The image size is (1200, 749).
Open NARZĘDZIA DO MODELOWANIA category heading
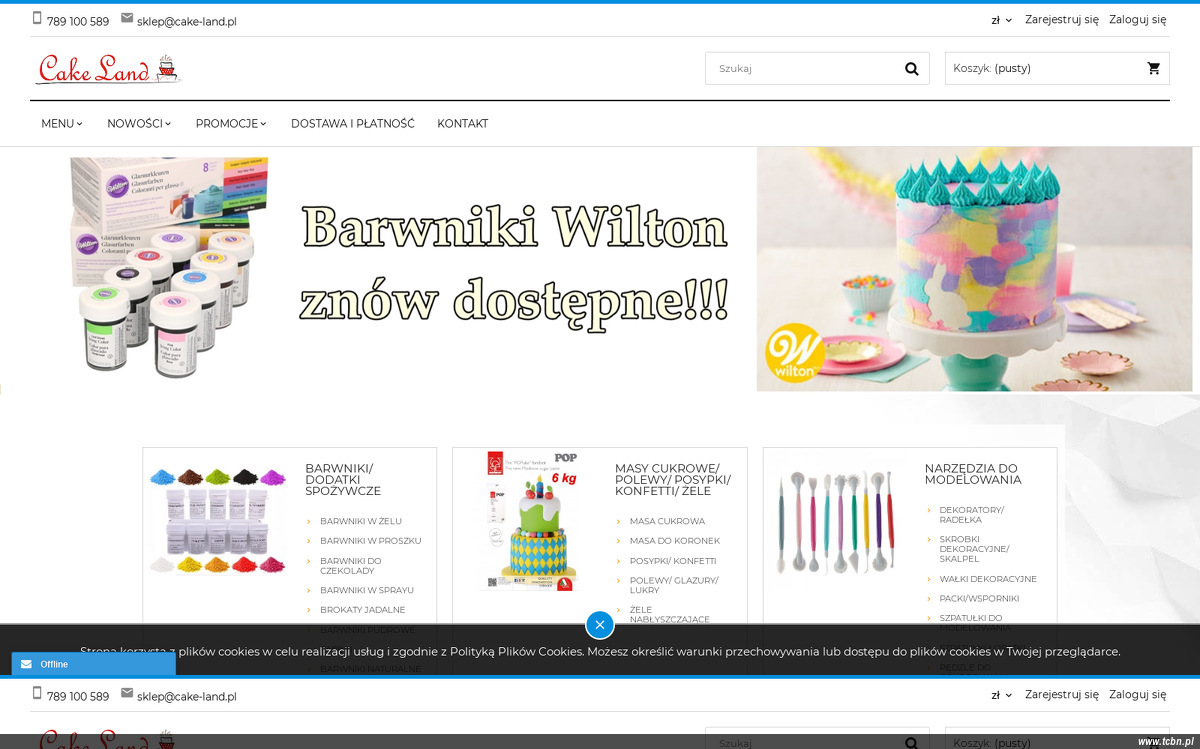click(973, 474)
